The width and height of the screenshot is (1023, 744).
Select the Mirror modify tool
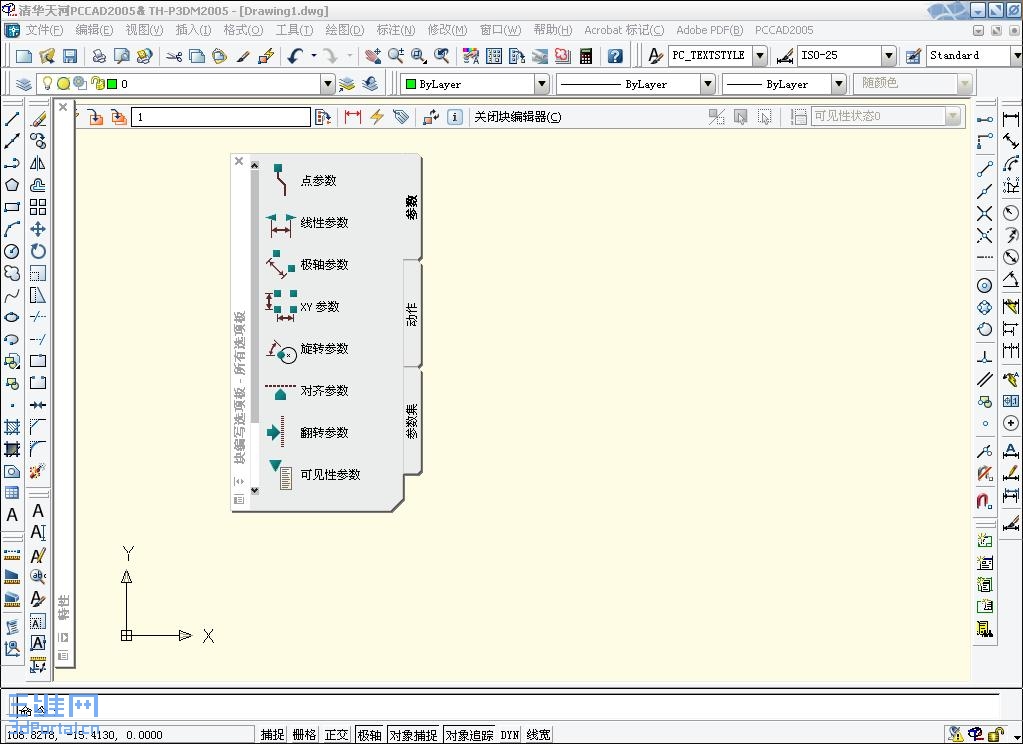pos(38,163)
